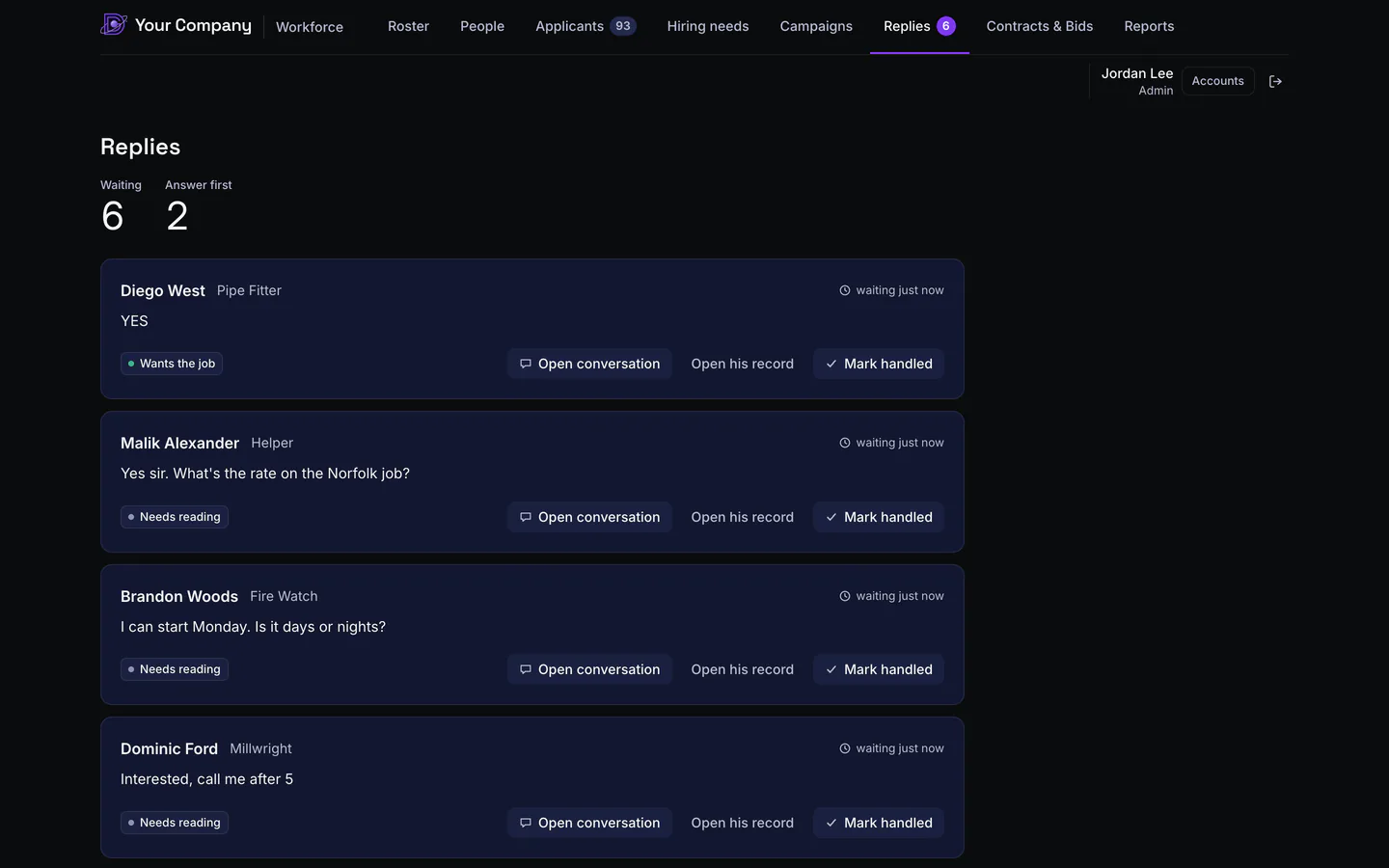Mark Dominic Ford's reply handled

pos(879,823)
